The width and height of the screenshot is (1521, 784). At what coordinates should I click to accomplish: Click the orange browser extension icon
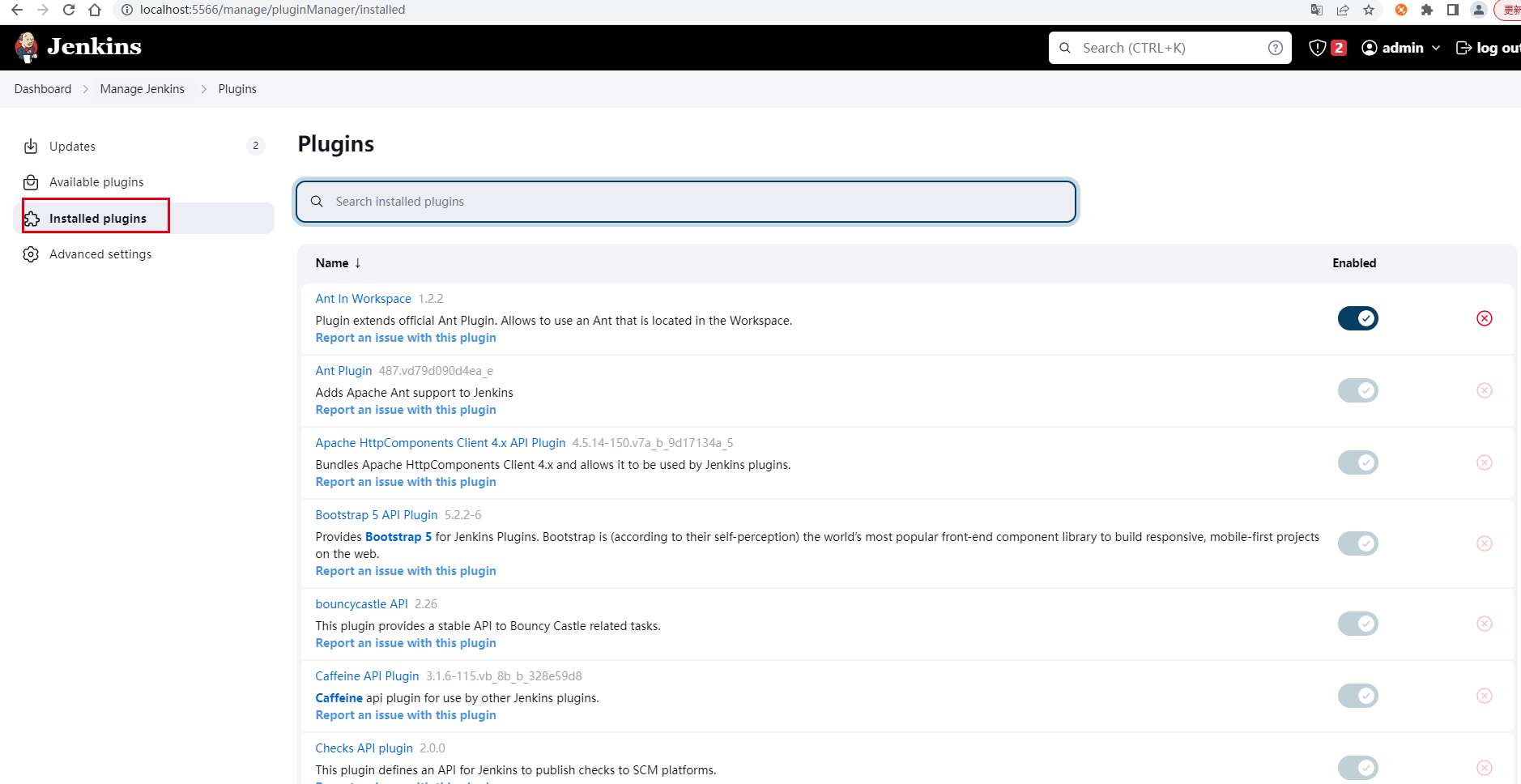click(x=1401, y=10)
